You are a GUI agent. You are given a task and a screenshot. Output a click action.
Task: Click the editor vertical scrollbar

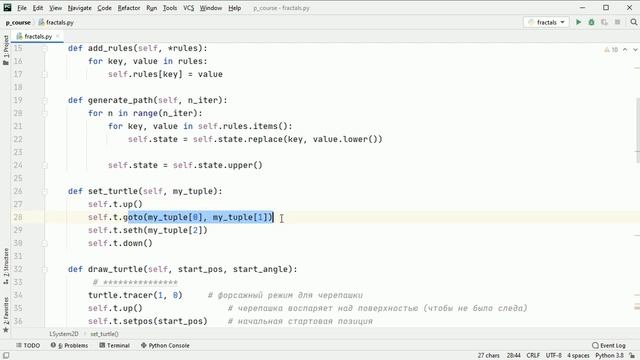click(x=638, y=130)
